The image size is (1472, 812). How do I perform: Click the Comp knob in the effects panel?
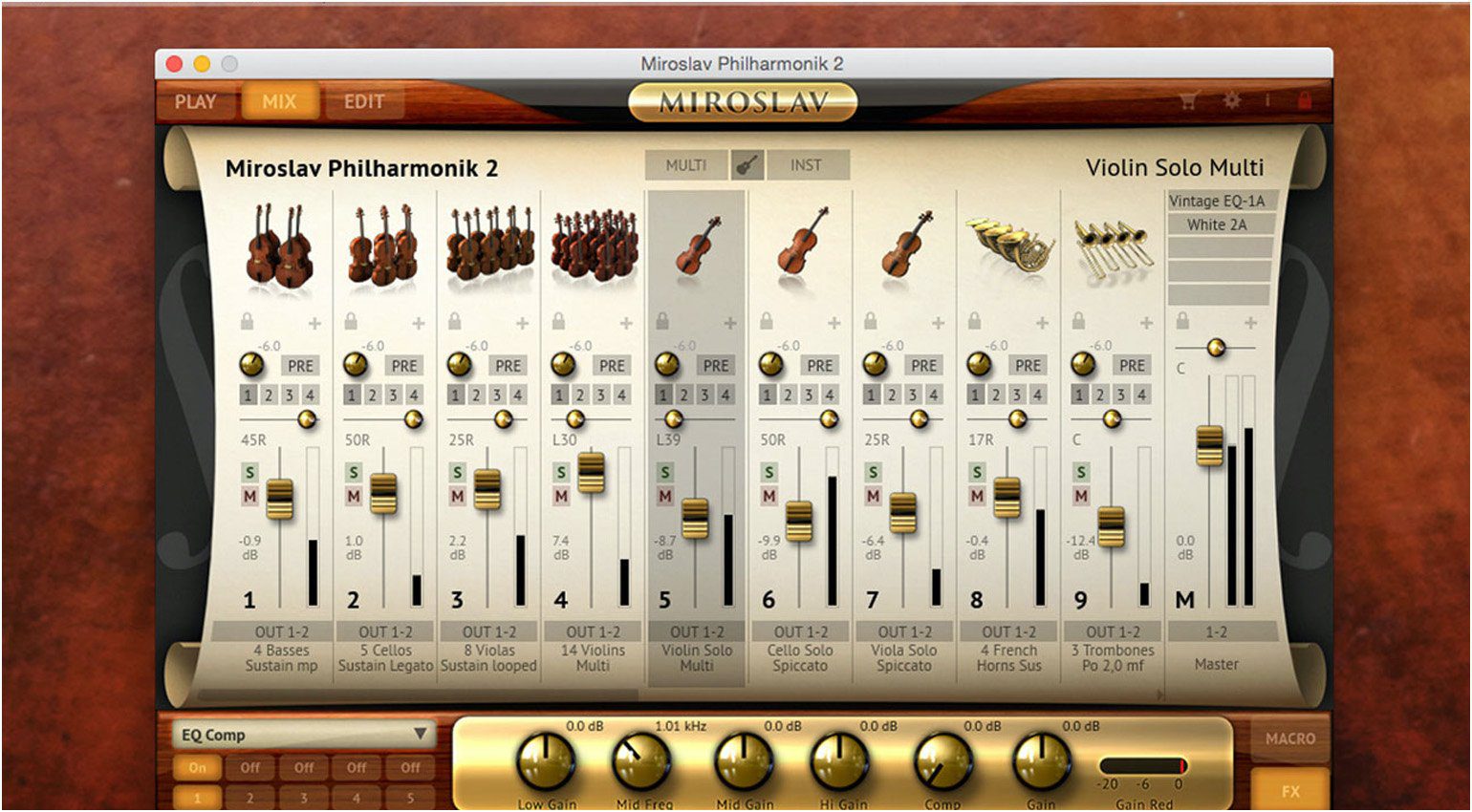942,761
